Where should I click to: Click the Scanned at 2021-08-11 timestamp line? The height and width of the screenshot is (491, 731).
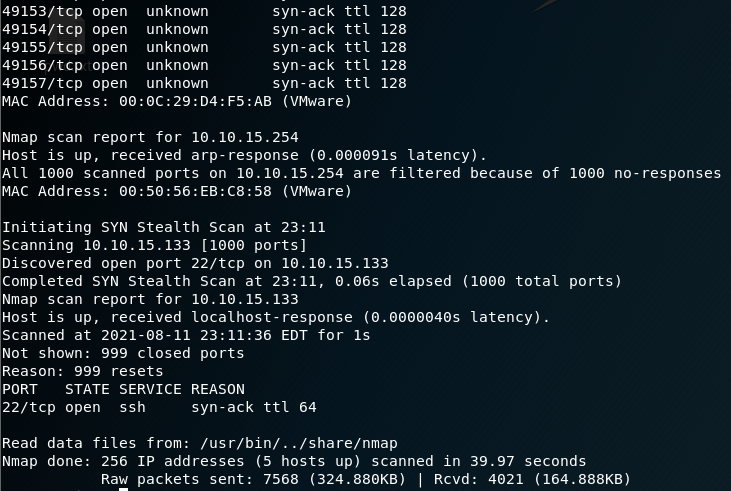(186, 335)
